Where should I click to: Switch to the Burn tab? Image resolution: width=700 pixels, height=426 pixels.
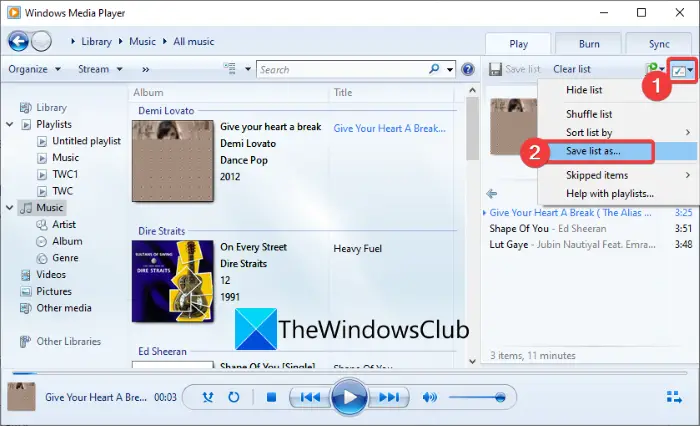(x=589, y=44)
